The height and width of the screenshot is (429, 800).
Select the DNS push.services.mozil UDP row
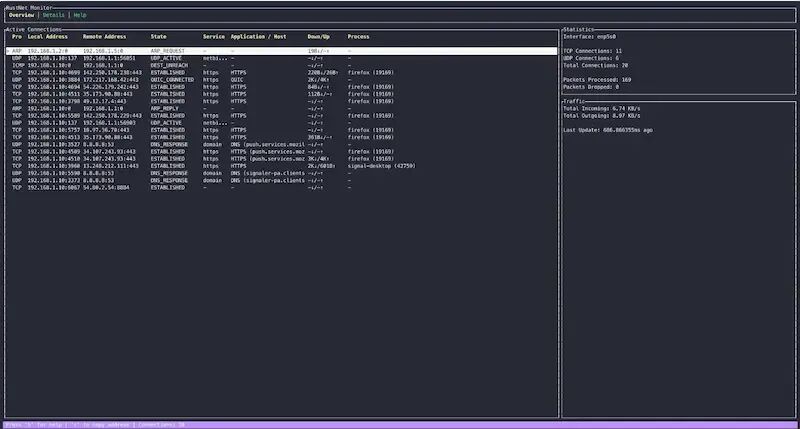point(282,144)
